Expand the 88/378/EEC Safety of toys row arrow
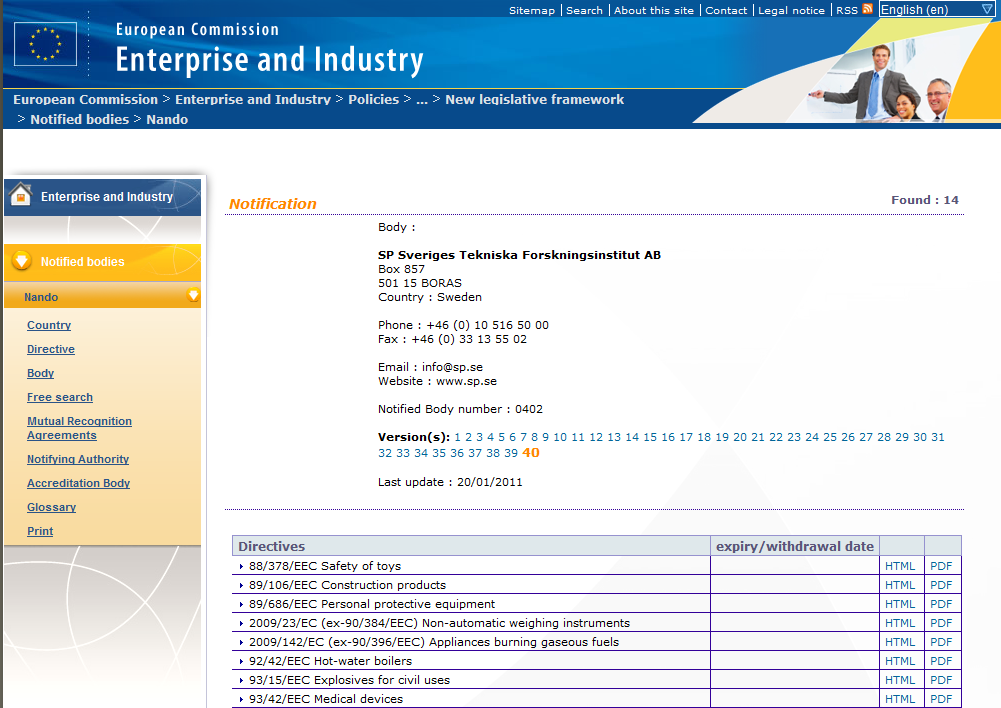This screenshot has height=708, width=1001. [x=241, y=566]
